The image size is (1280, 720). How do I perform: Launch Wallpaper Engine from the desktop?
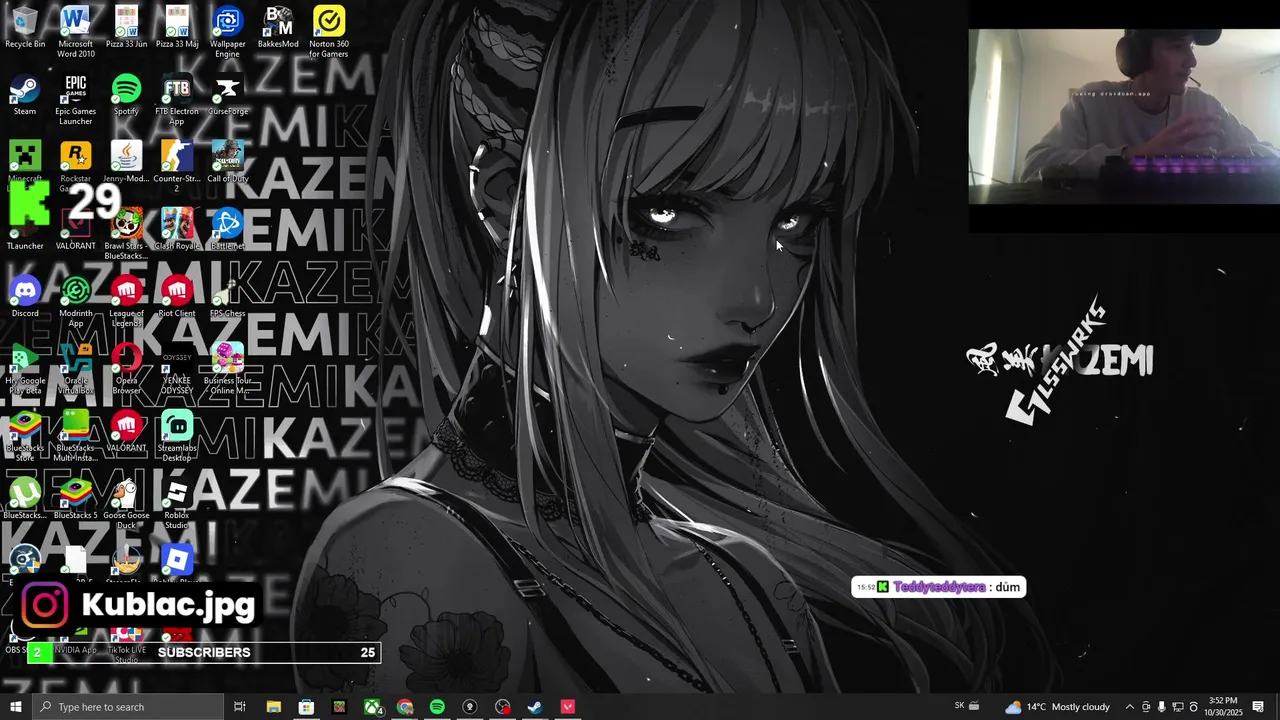pyautogui.click(x=227, y=32)
